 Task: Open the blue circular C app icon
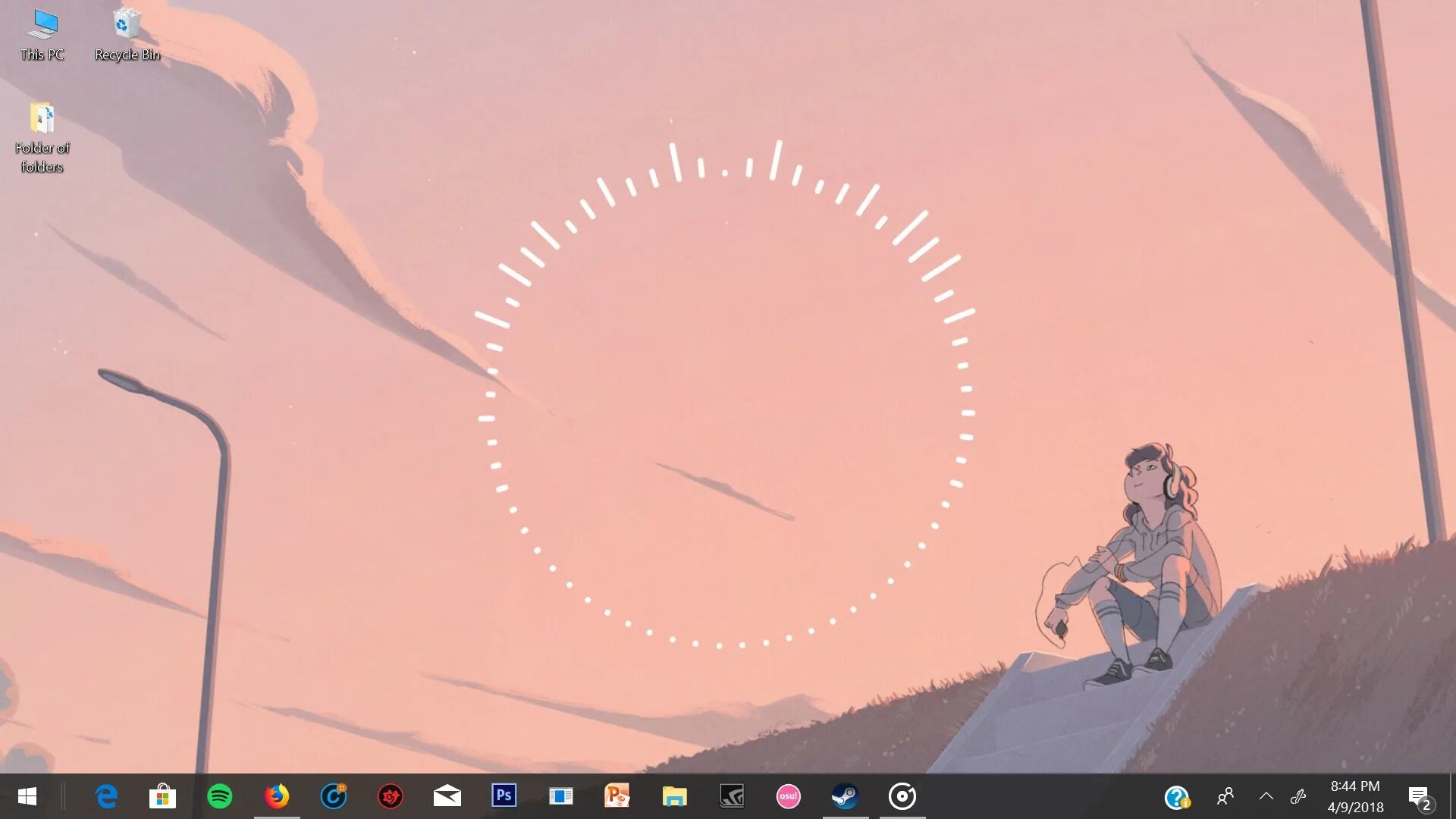click(334, 796)
